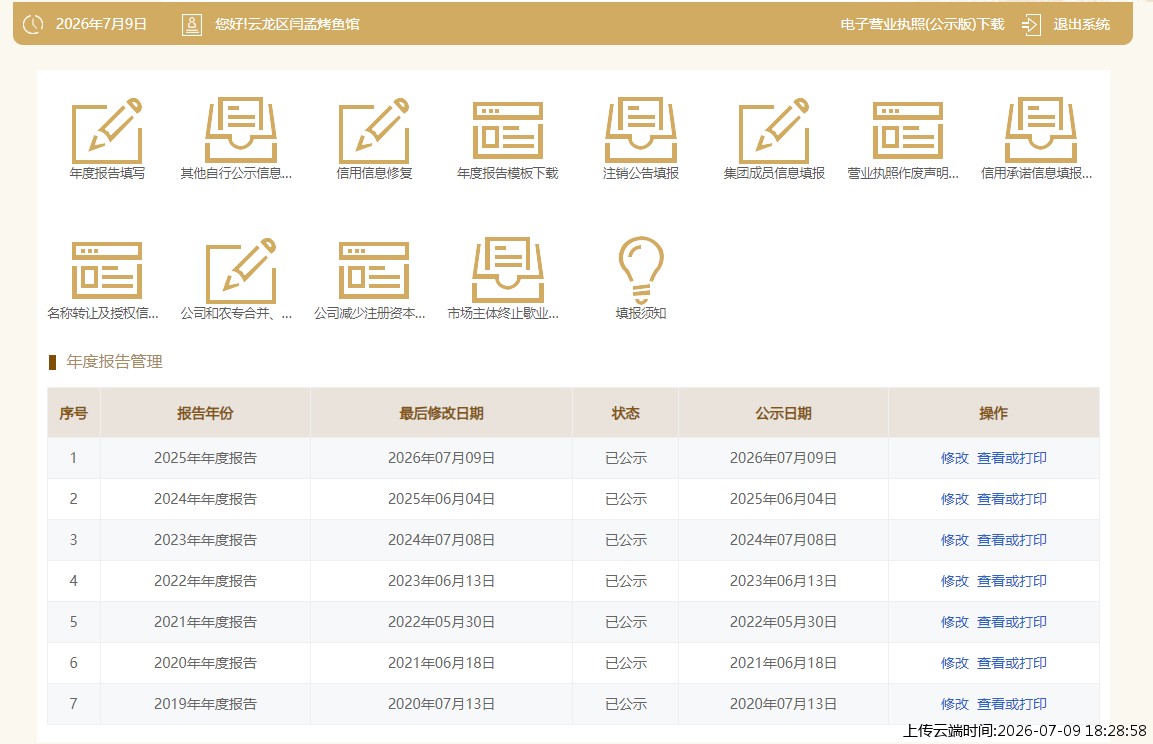Click 修改 for the 2019年年度报告
The image size is (1153, 744).
954,704
